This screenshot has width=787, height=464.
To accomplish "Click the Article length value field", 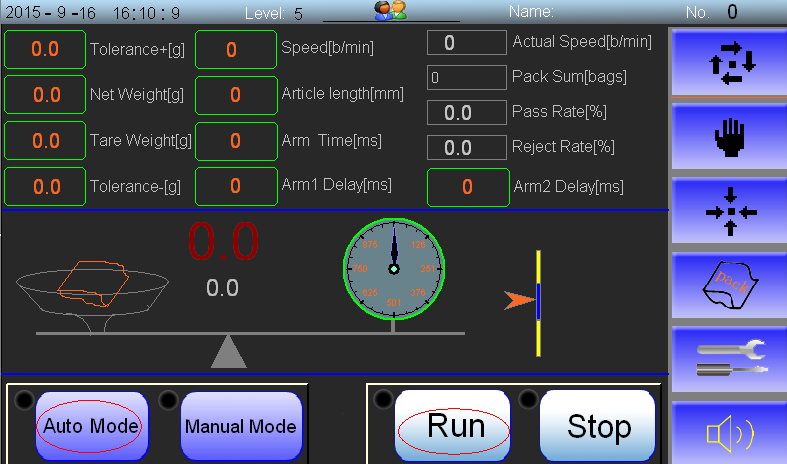I will coord(235,95).
